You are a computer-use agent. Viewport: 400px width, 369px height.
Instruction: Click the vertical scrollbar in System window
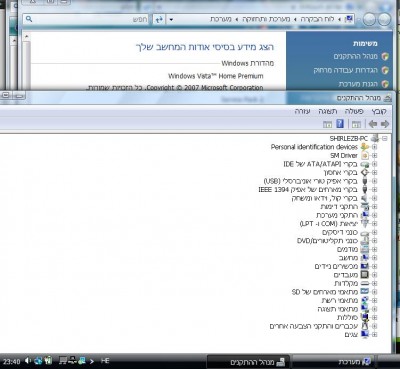click(27, 62)
